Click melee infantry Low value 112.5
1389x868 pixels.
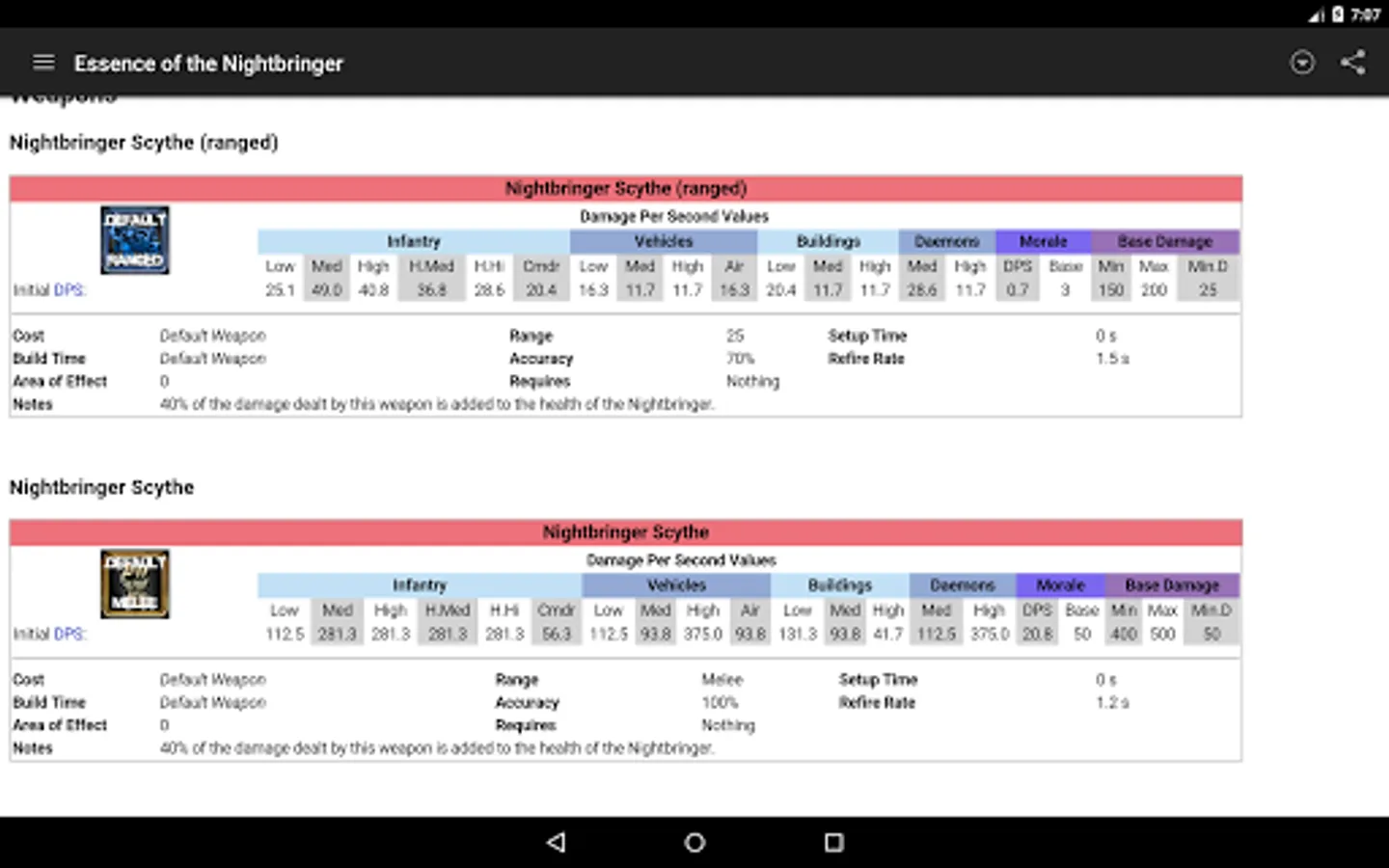point(285,634)
